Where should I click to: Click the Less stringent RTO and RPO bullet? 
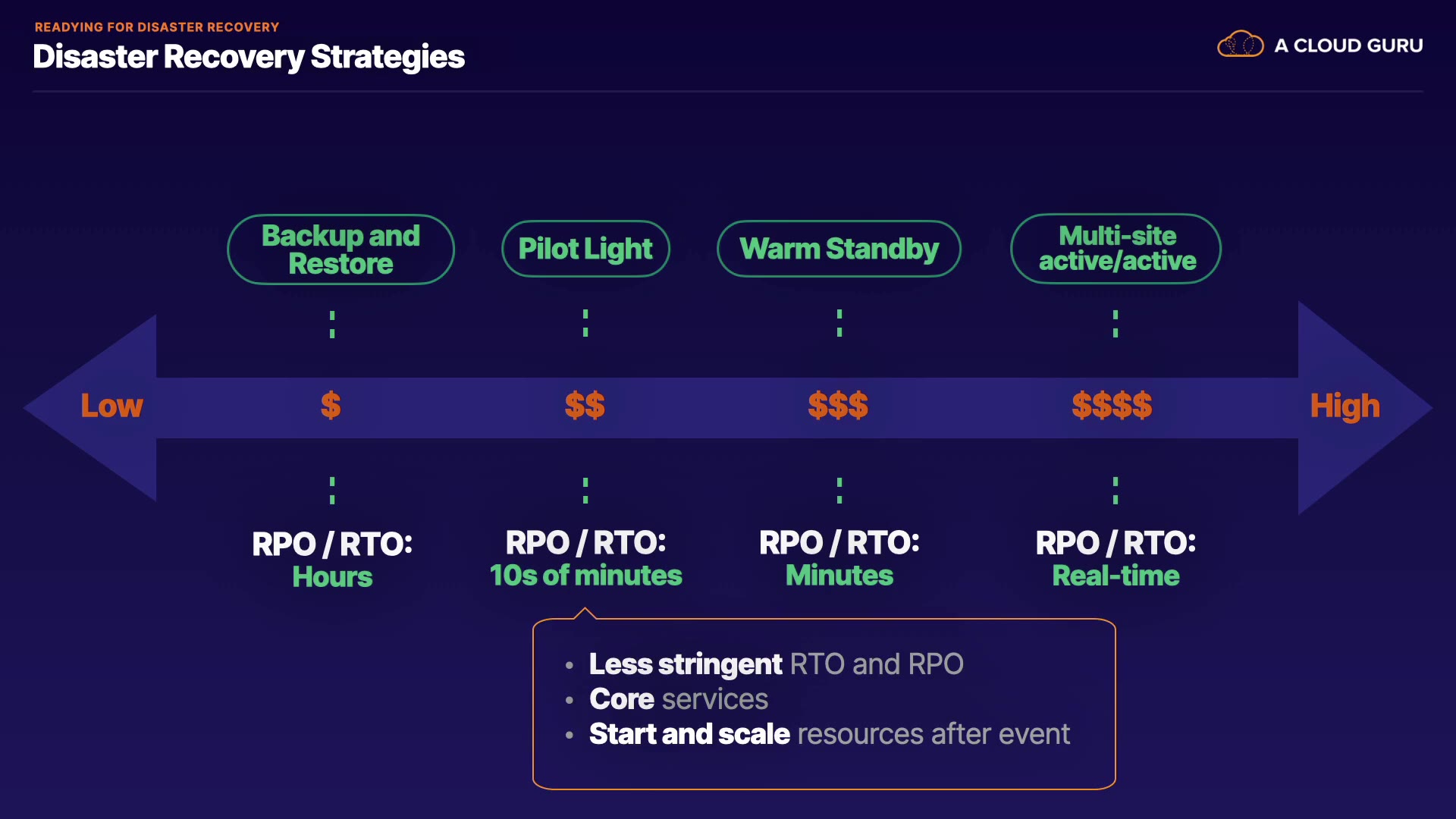coord(776,664)
